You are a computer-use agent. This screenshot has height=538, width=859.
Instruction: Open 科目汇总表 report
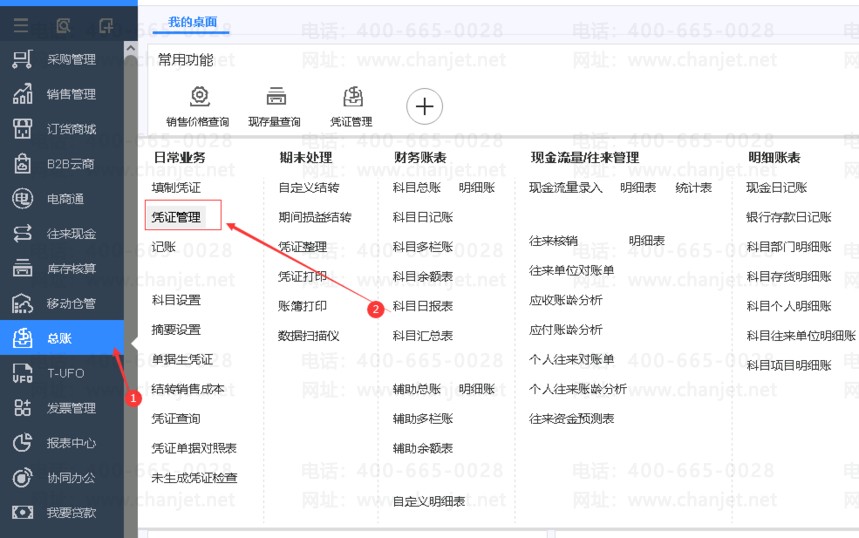click(x=423, y=336)
